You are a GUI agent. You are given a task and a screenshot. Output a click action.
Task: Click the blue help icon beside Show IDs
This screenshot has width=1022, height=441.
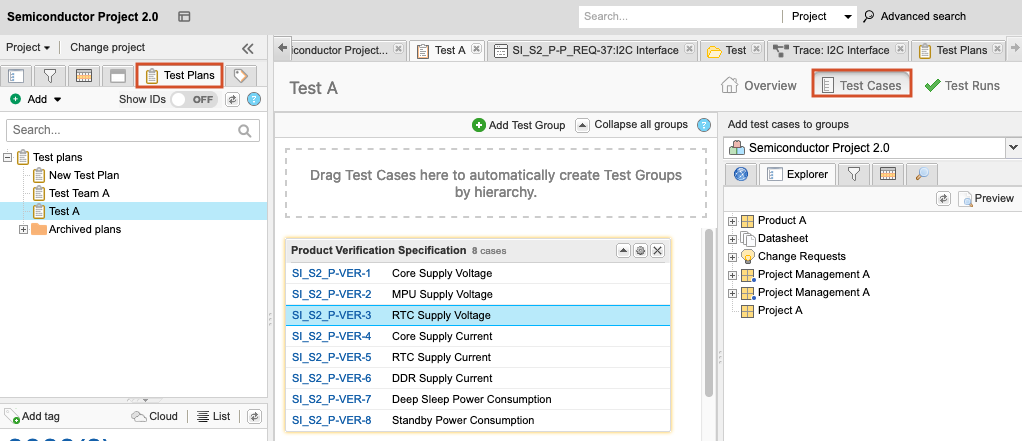click(x=254, y=99)
